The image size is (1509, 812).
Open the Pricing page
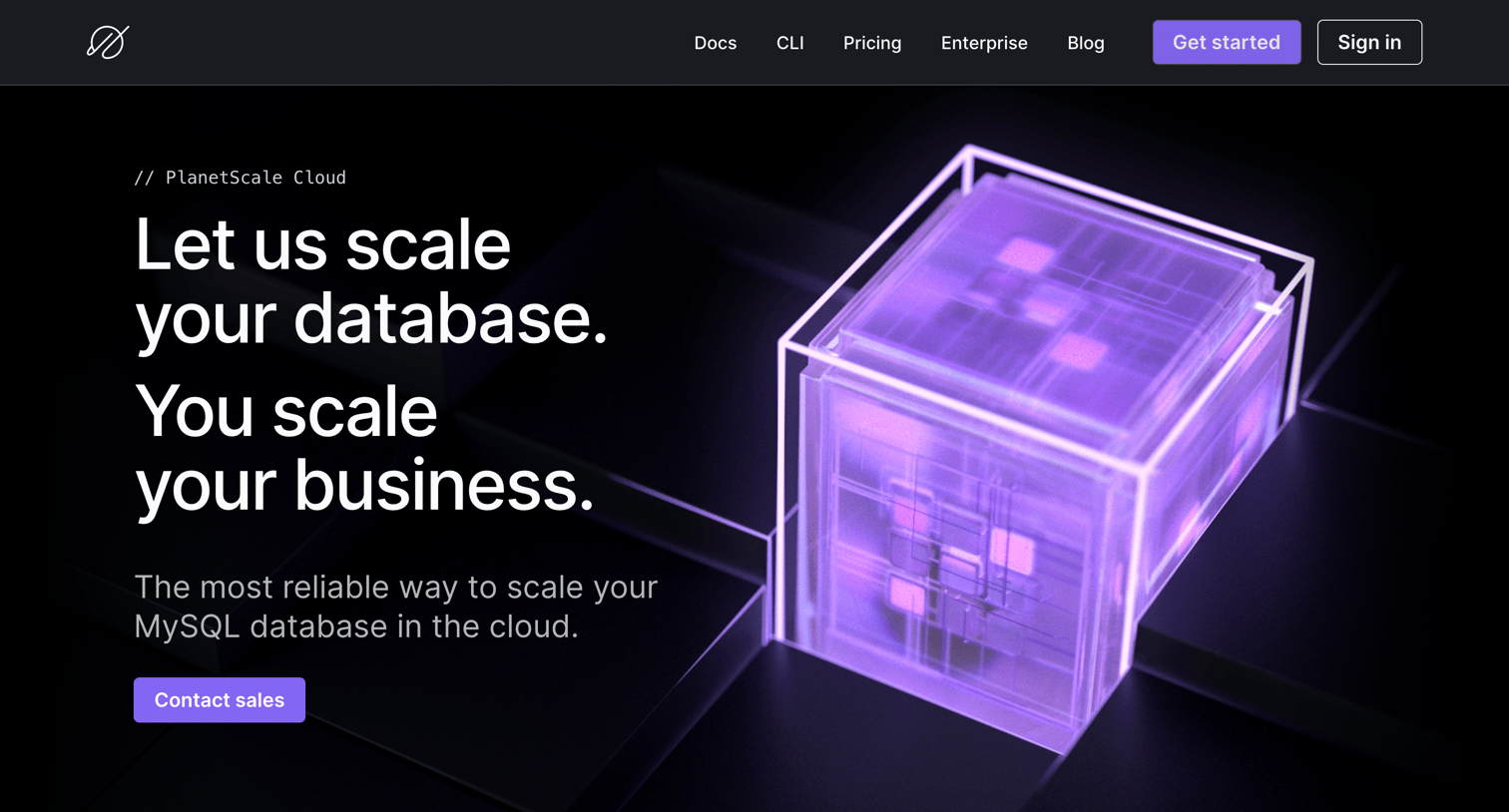coord(872,43)
